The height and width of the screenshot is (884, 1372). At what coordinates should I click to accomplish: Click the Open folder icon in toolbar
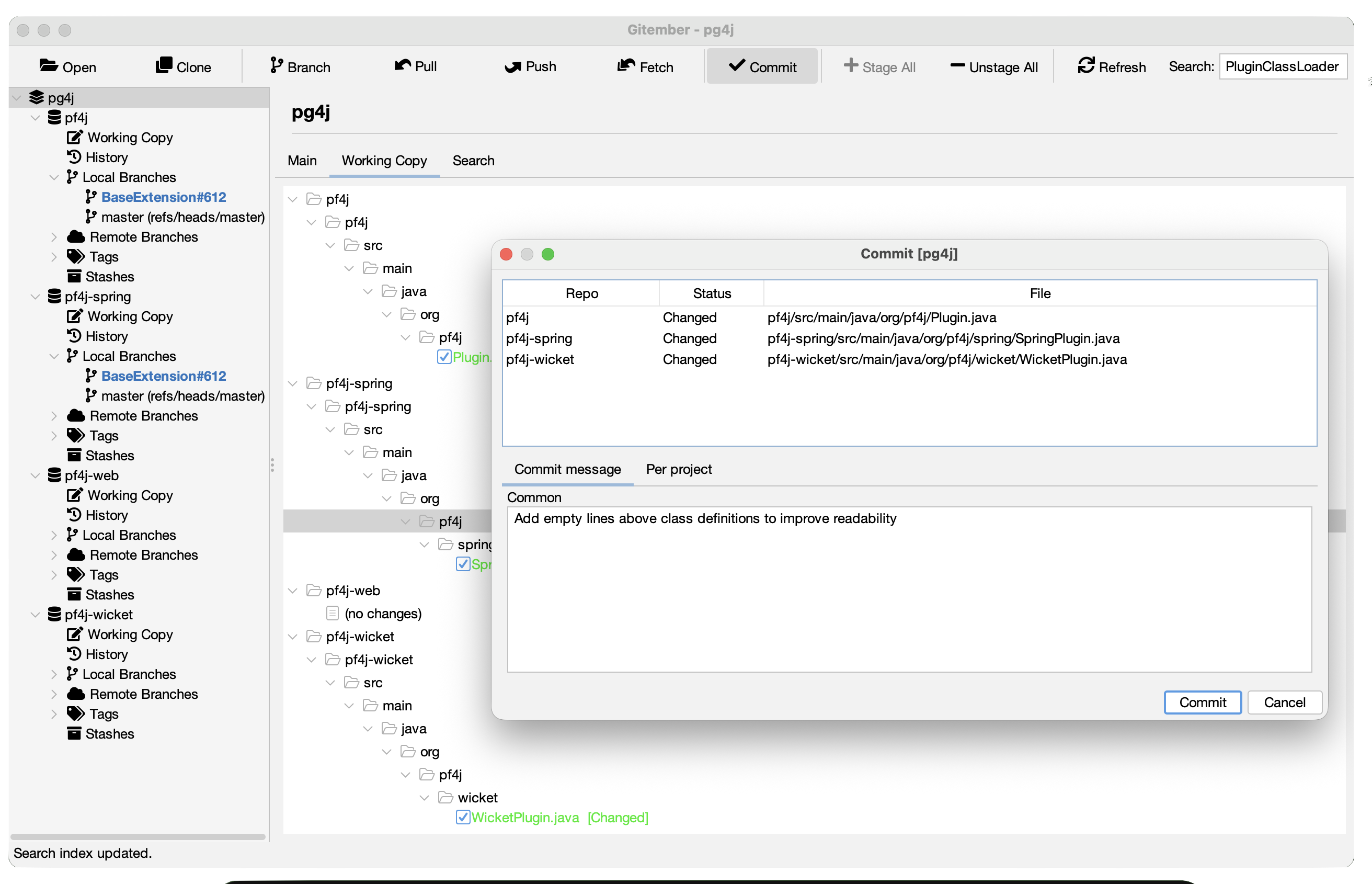point(48,66)
